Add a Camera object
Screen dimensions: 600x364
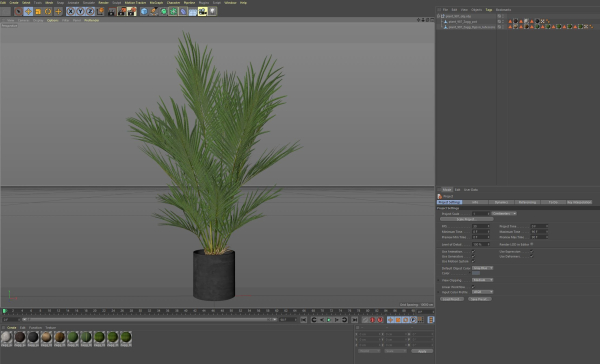pyautogui.click(x=202, y=11)
